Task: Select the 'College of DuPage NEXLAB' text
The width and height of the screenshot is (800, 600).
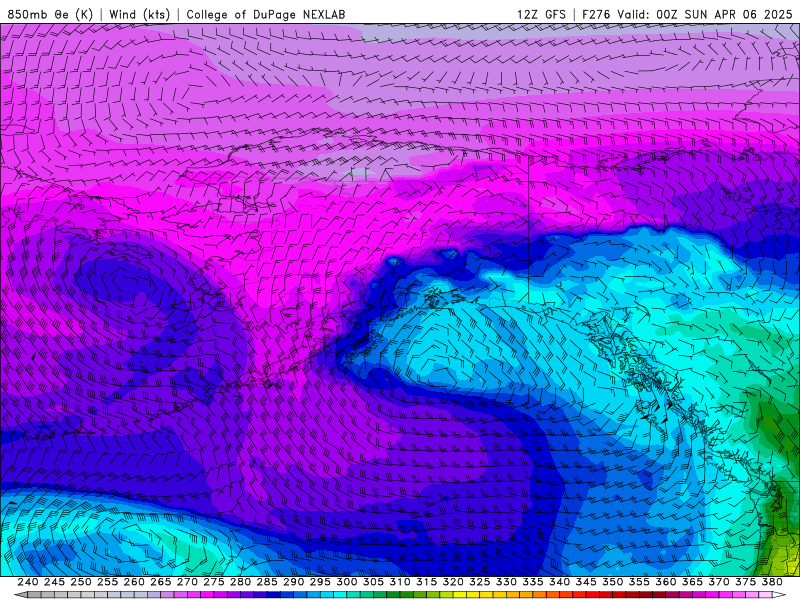Action: coord(266,15)
